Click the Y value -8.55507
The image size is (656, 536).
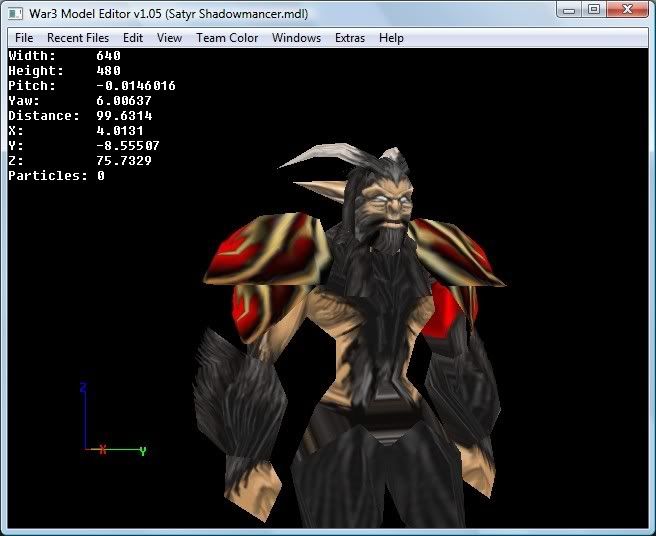(128, 146)
